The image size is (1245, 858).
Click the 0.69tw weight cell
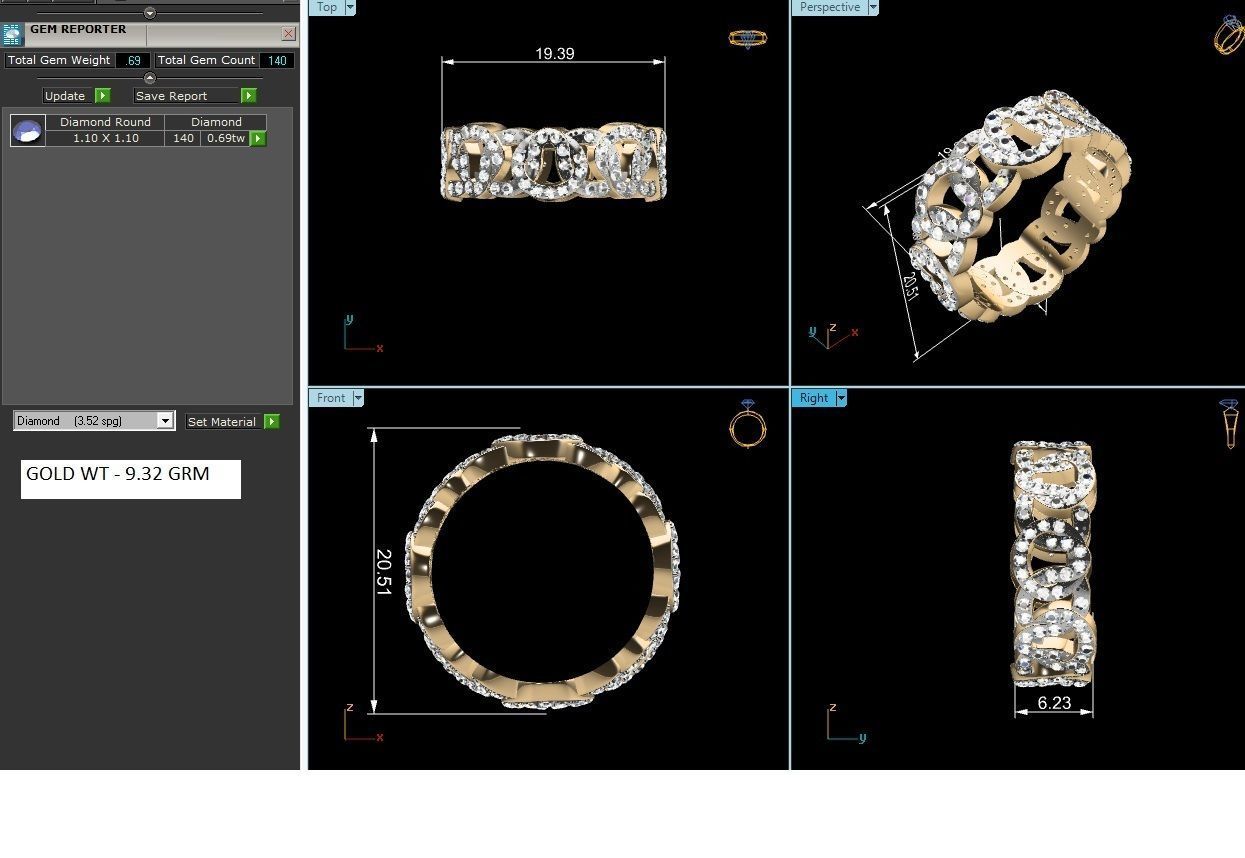coord(226,138)
